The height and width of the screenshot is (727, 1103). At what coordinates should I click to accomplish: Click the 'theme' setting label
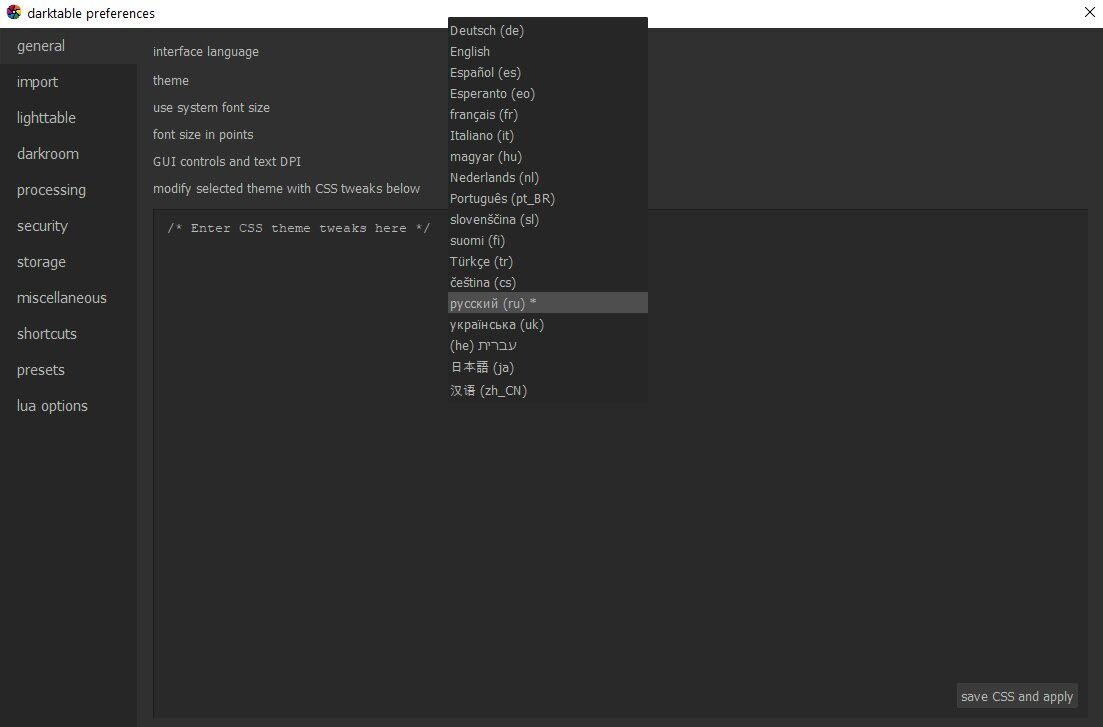tap(171, 81)
